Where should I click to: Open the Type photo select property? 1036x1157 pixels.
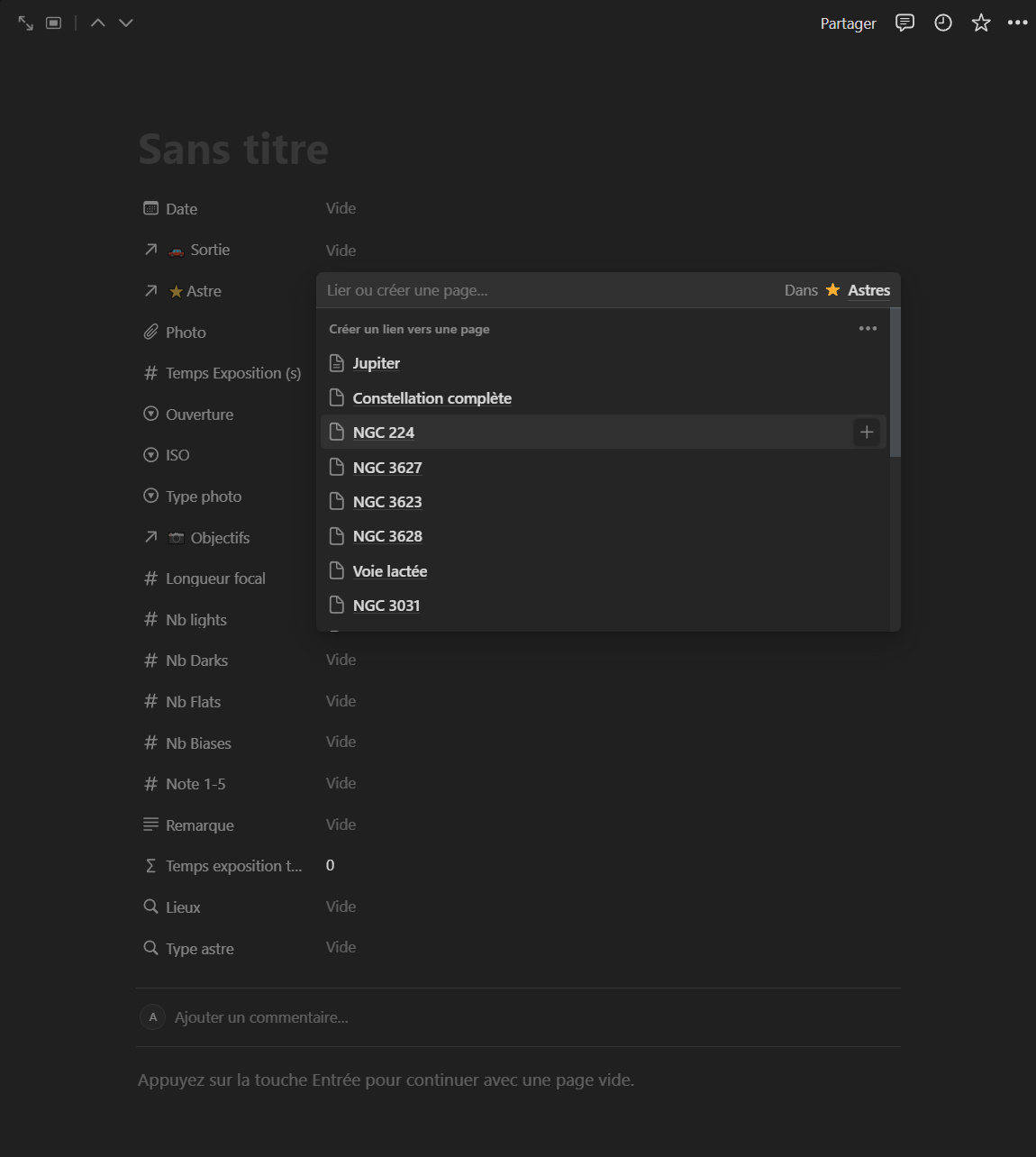(203, 497)
